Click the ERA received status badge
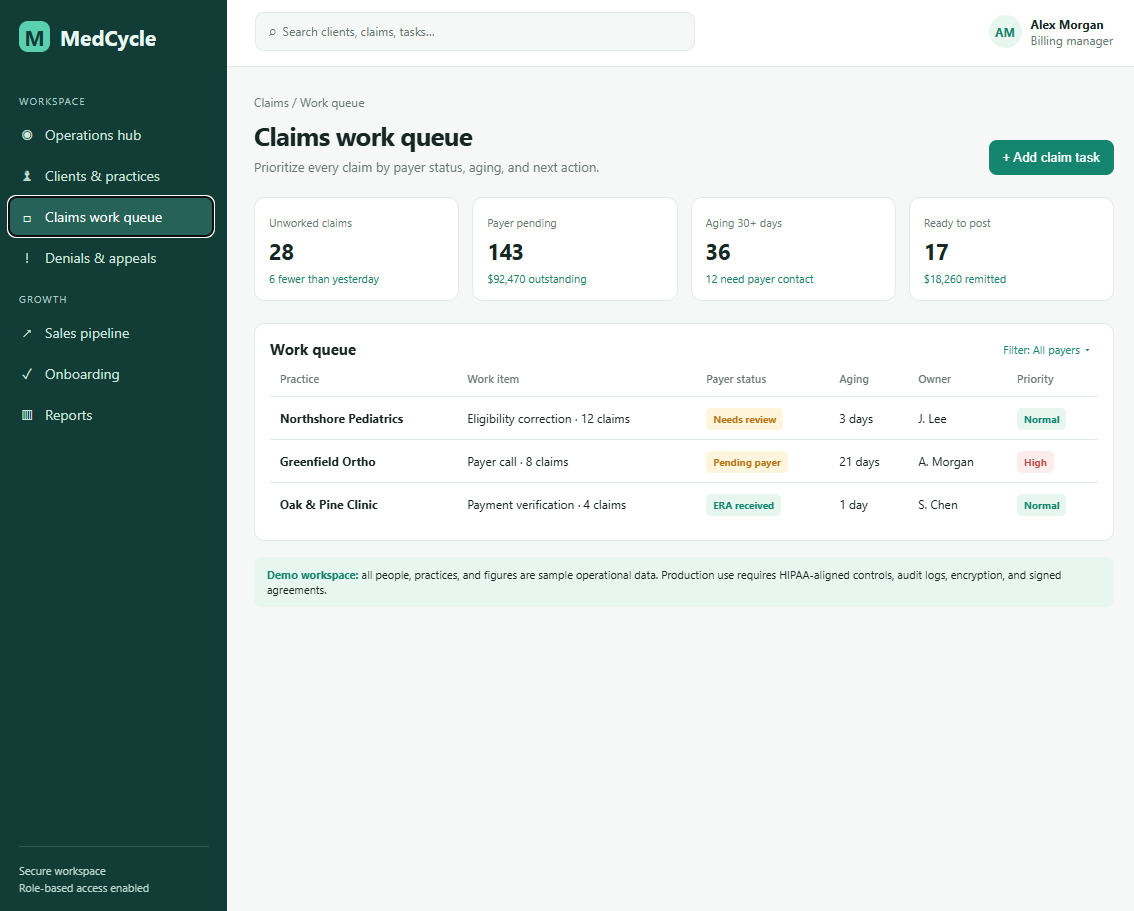The image size is (1134, 911). pyautogui.click(x=743, y=505)
